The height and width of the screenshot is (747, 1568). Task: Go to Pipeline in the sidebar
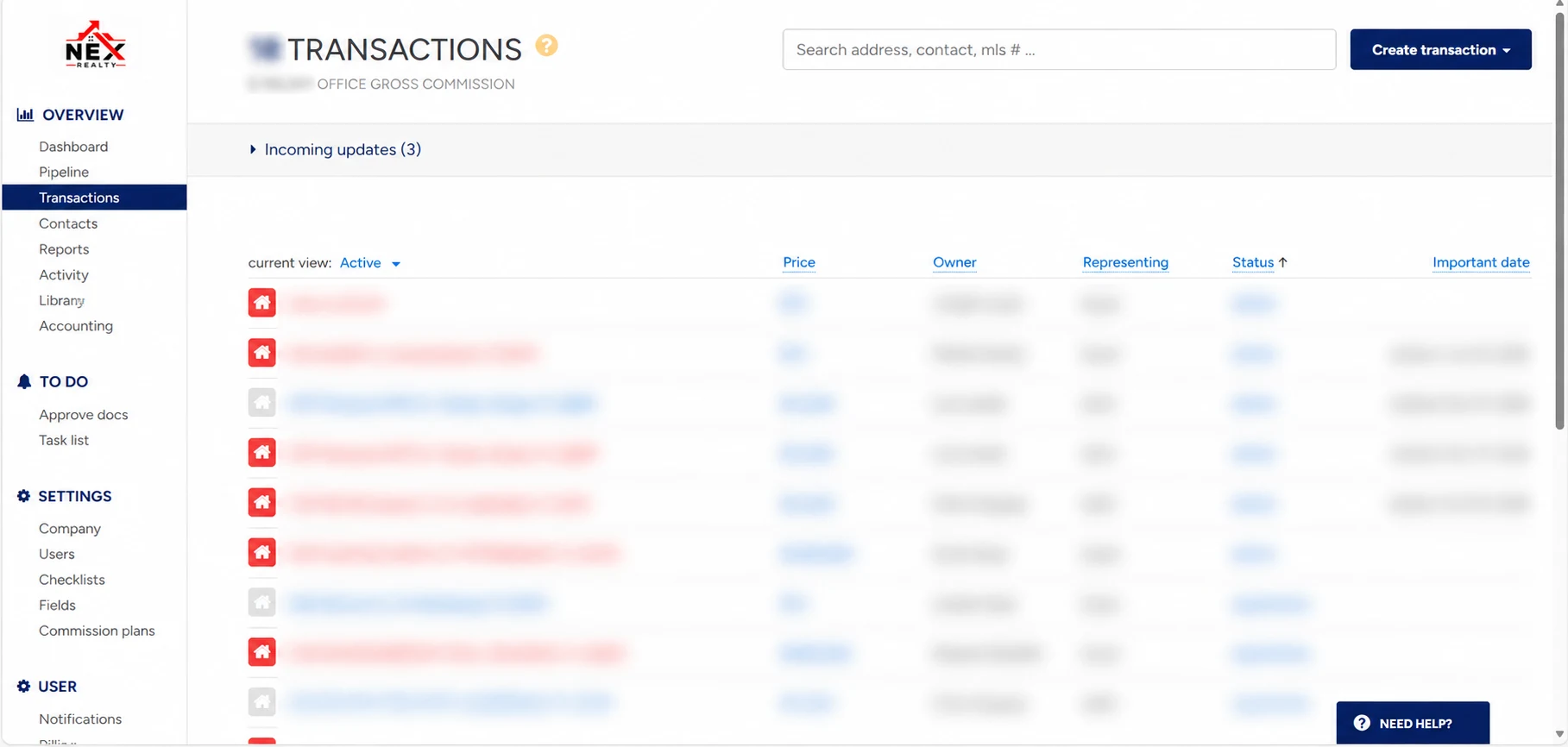[64, 173]
